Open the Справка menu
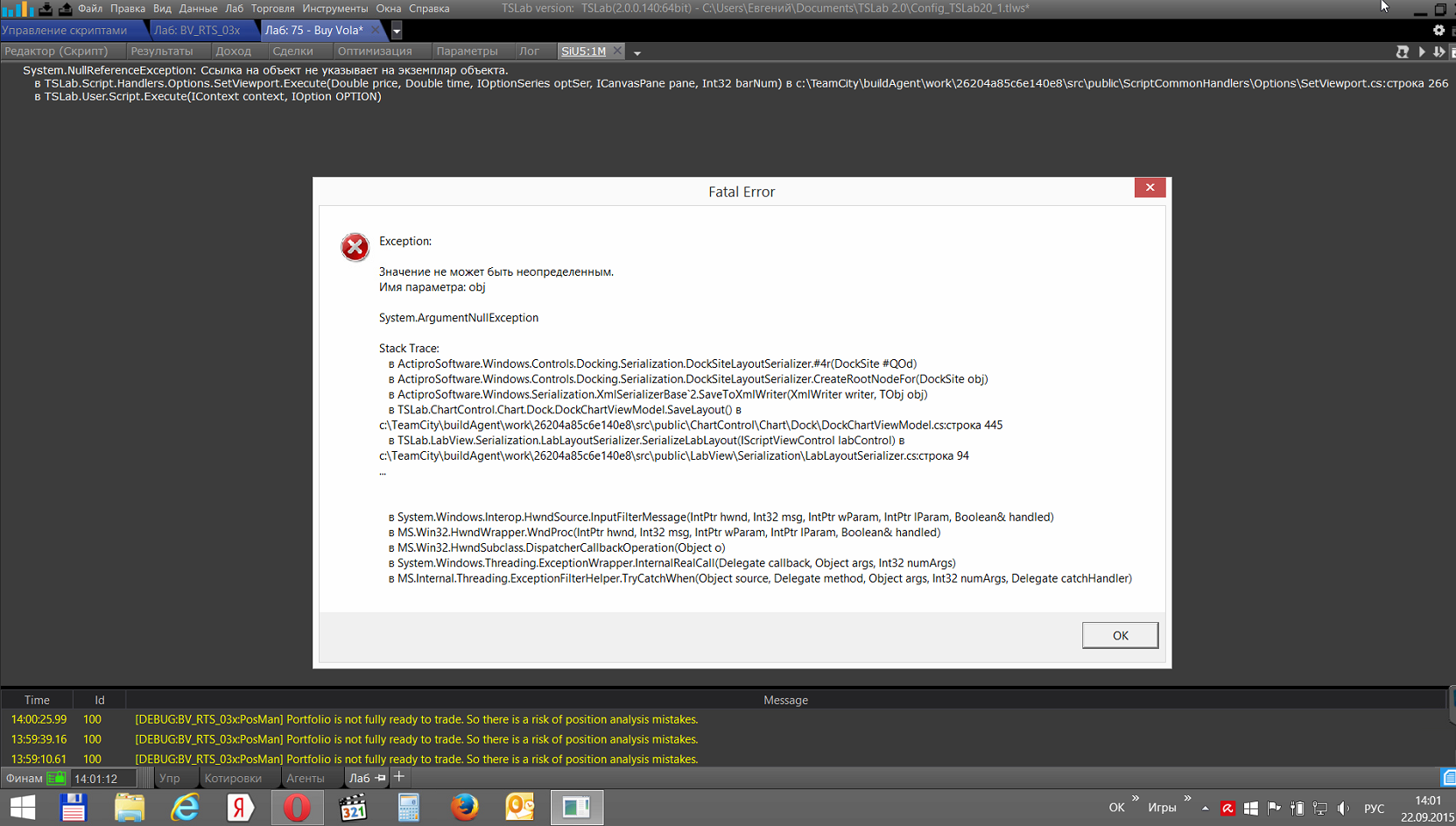This screenshot has height=826, width=1456. 429,9
